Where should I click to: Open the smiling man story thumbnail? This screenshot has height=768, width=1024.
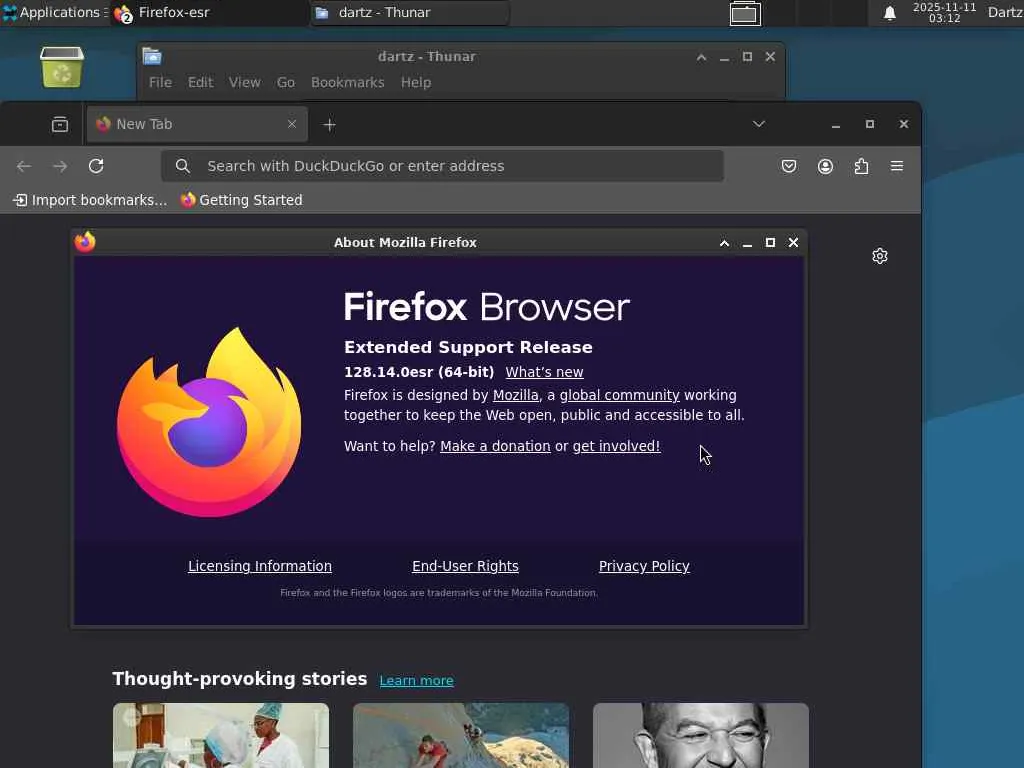(x=701, y=735)
